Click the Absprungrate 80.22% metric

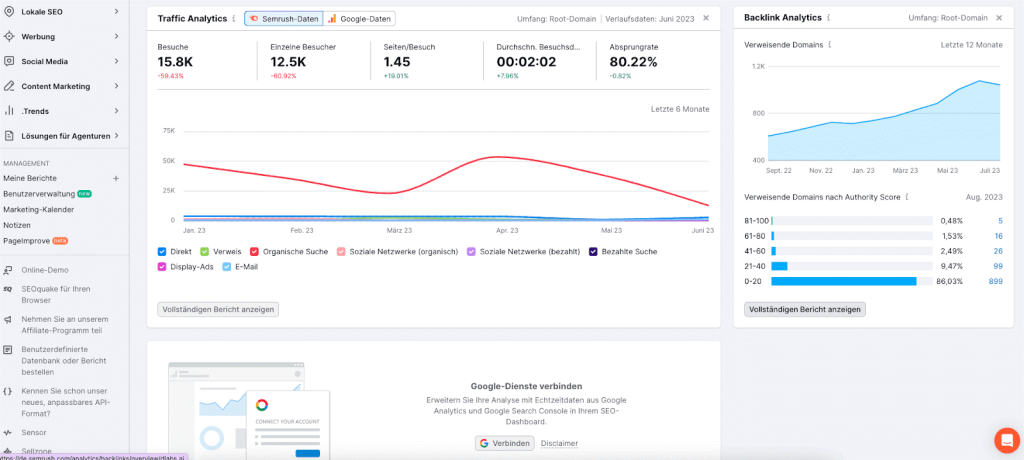pyautogui.click(x=633, y=61)
